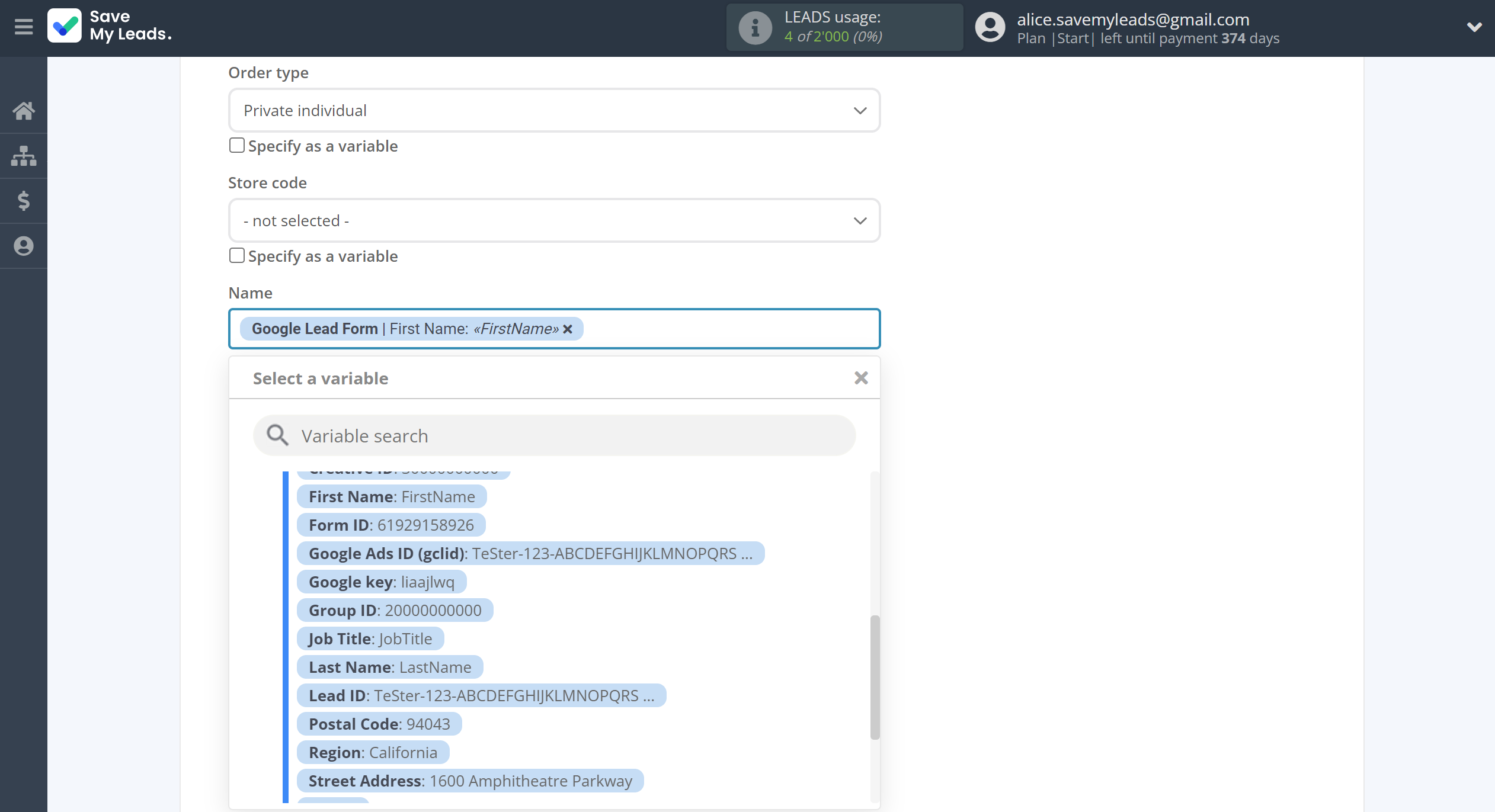Enable Specify as a variable under Order type
Screen dimensions: 1495x812
click(x=236, y=145)
